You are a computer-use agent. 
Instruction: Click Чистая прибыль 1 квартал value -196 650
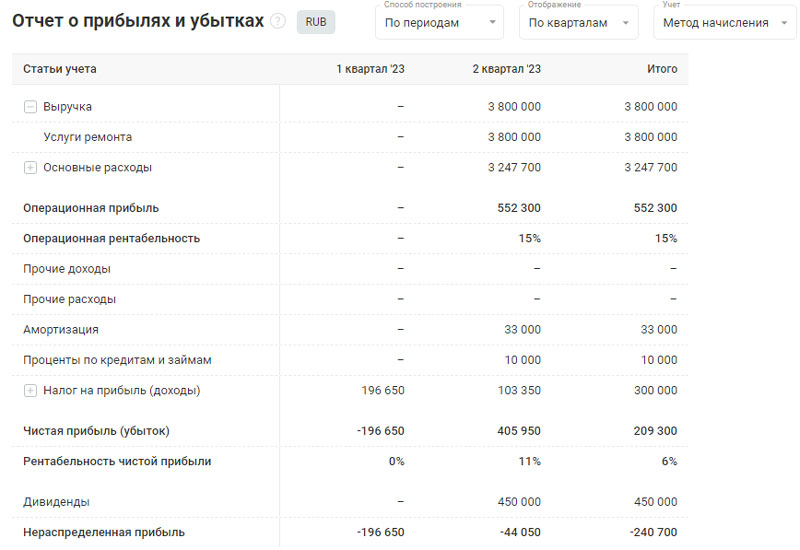(381, 431)
